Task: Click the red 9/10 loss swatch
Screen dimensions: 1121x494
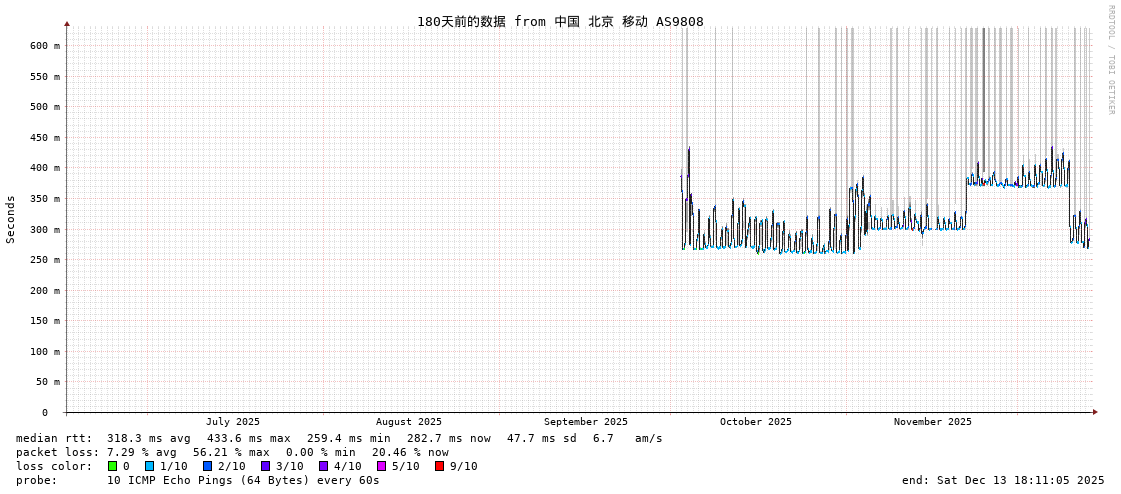Action: pyautogui.click(x=439, y=466)
